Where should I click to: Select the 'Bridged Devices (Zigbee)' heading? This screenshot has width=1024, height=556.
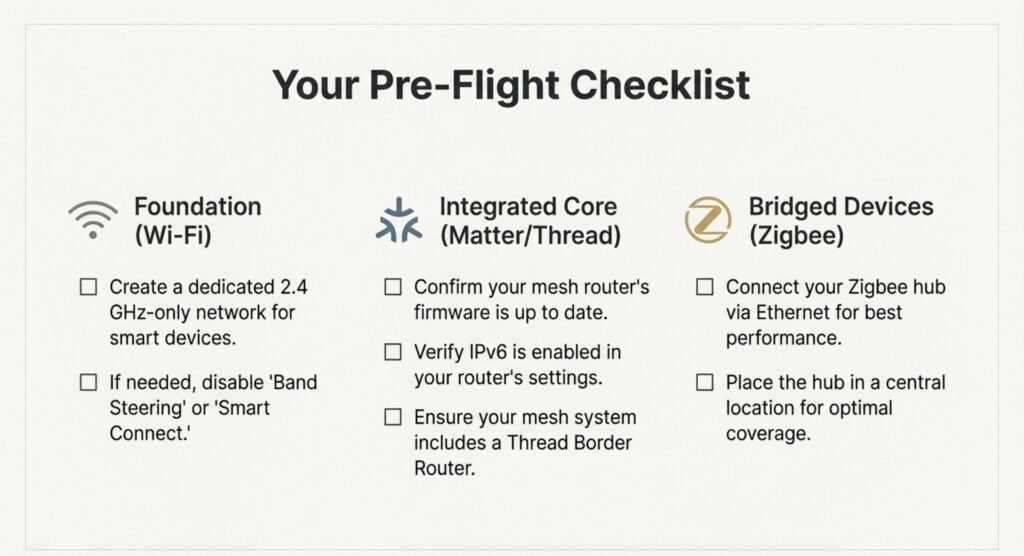pos(840,220)
